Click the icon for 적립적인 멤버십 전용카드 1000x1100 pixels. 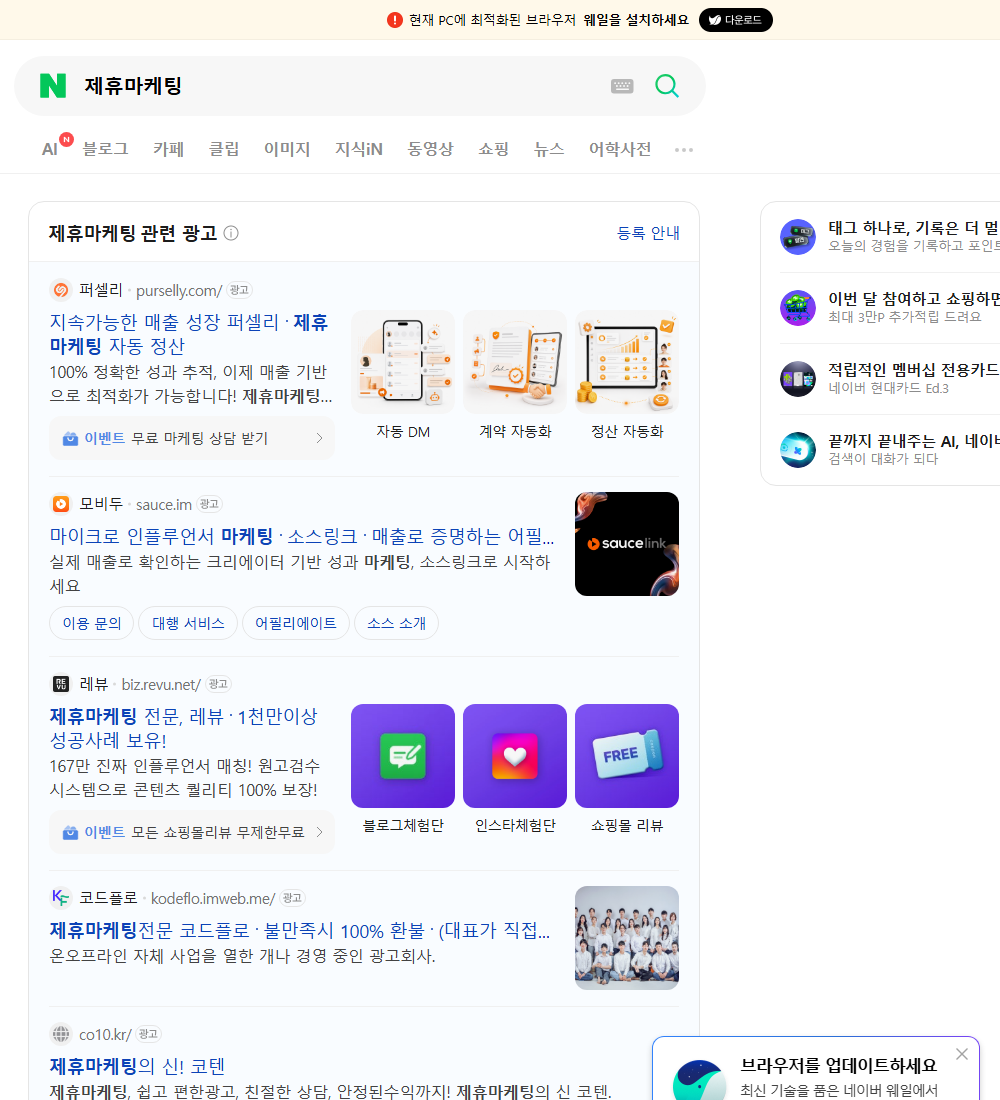point(798,379)
